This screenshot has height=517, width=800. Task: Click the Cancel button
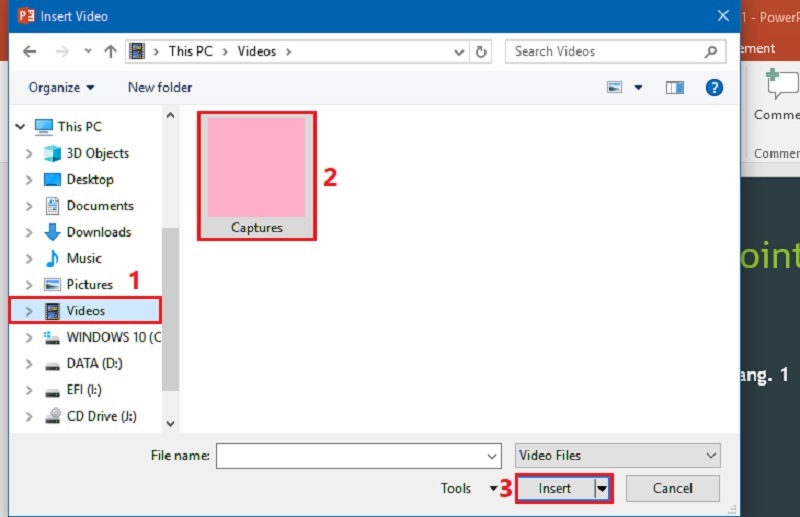[672, 488]
